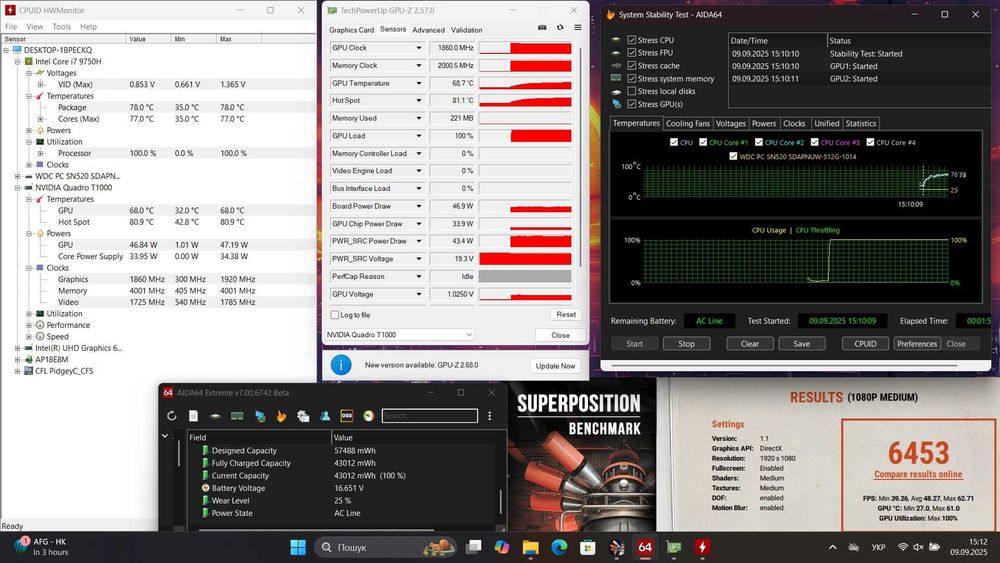Open NVIDIA Quadro T1000 GPU selector
This screenshot has width=1000, height=563.
[x=400, y=335]
